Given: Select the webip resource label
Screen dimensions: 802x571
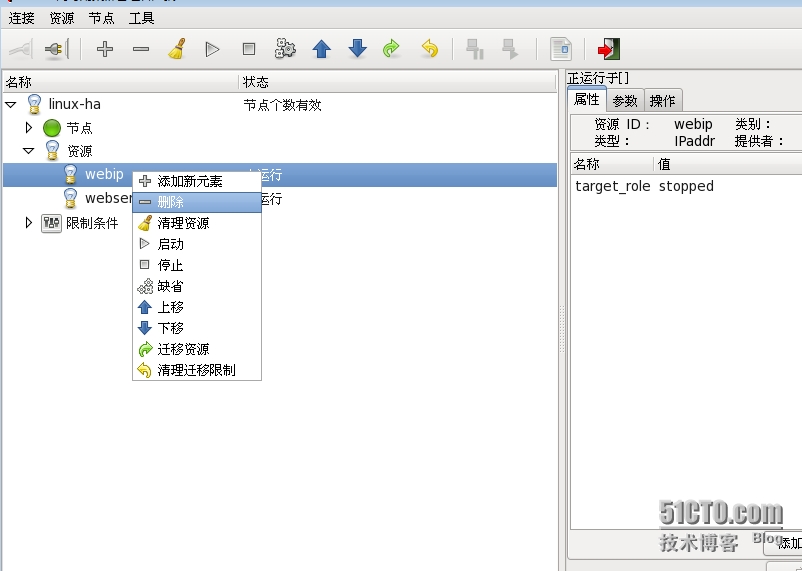Looking at the screenshot, I should coord(104,174).
